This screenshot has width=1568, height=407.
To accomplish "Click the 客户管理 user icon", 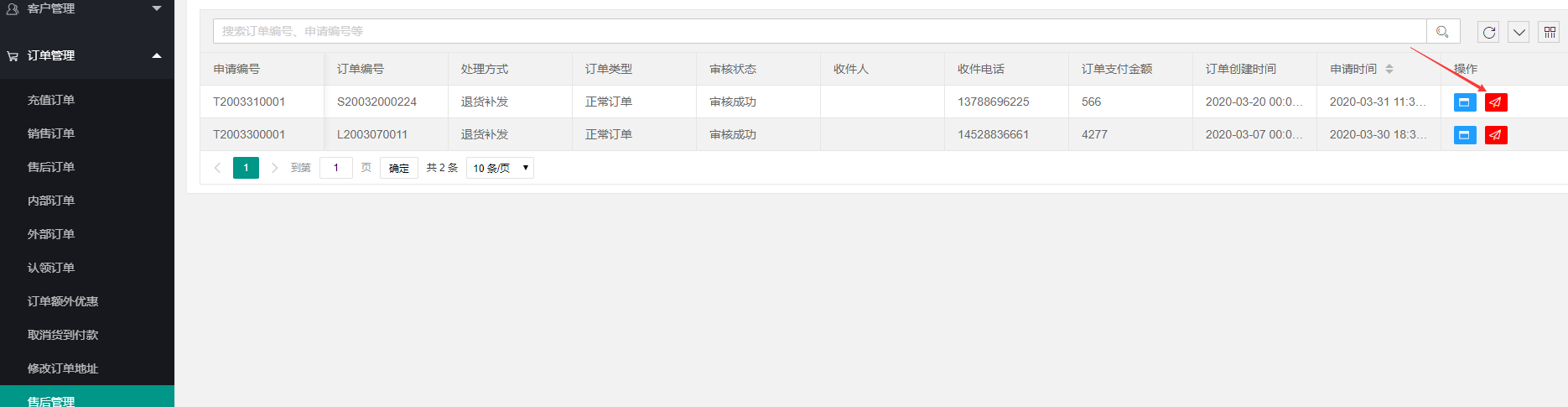I will pyautogui.click(x=13, y=8).
